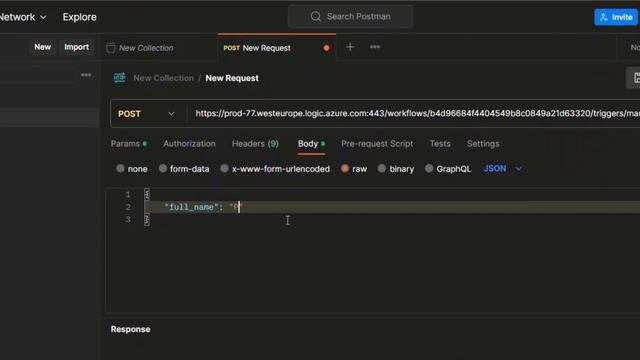640x360 pixels.
Task: Select the binary body option
Action: (x=396, y=169)
